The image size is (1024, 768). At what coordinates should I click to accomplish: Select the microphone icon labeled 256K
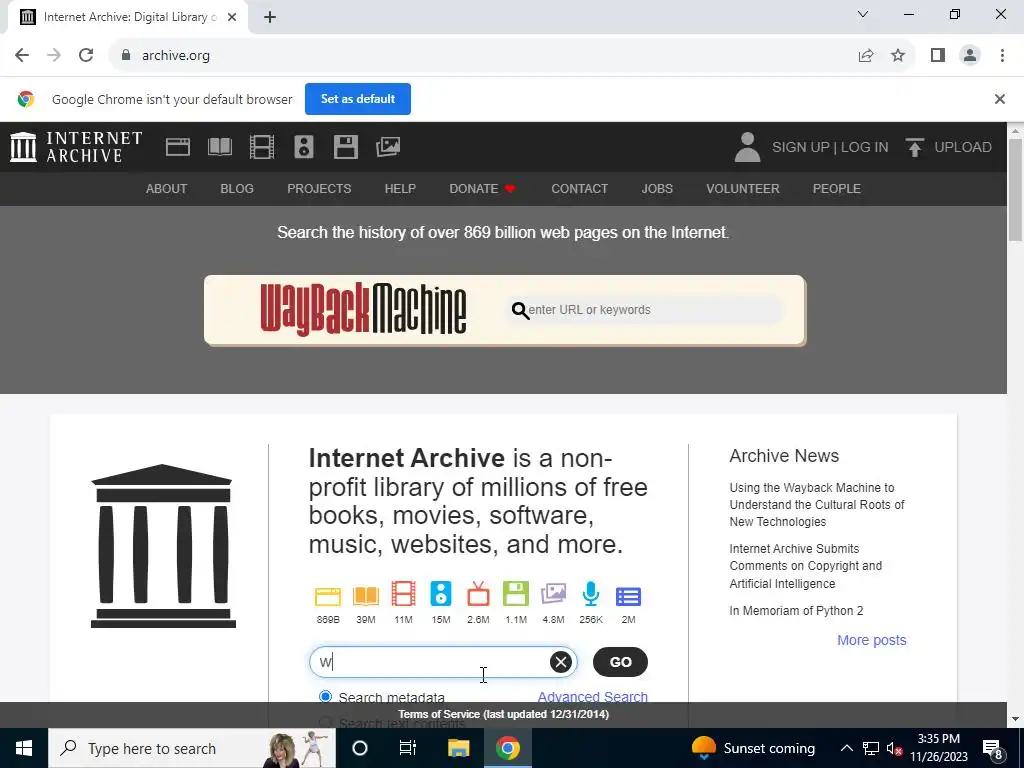click(x=591, y=594)
